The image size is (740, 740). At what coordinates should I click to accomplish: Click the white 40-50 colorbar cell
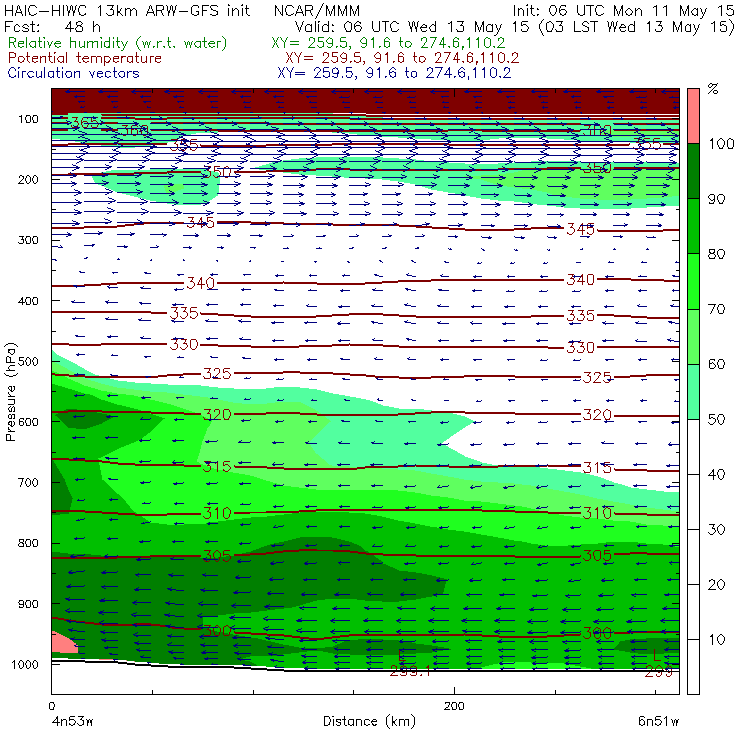tap(693, 447)
